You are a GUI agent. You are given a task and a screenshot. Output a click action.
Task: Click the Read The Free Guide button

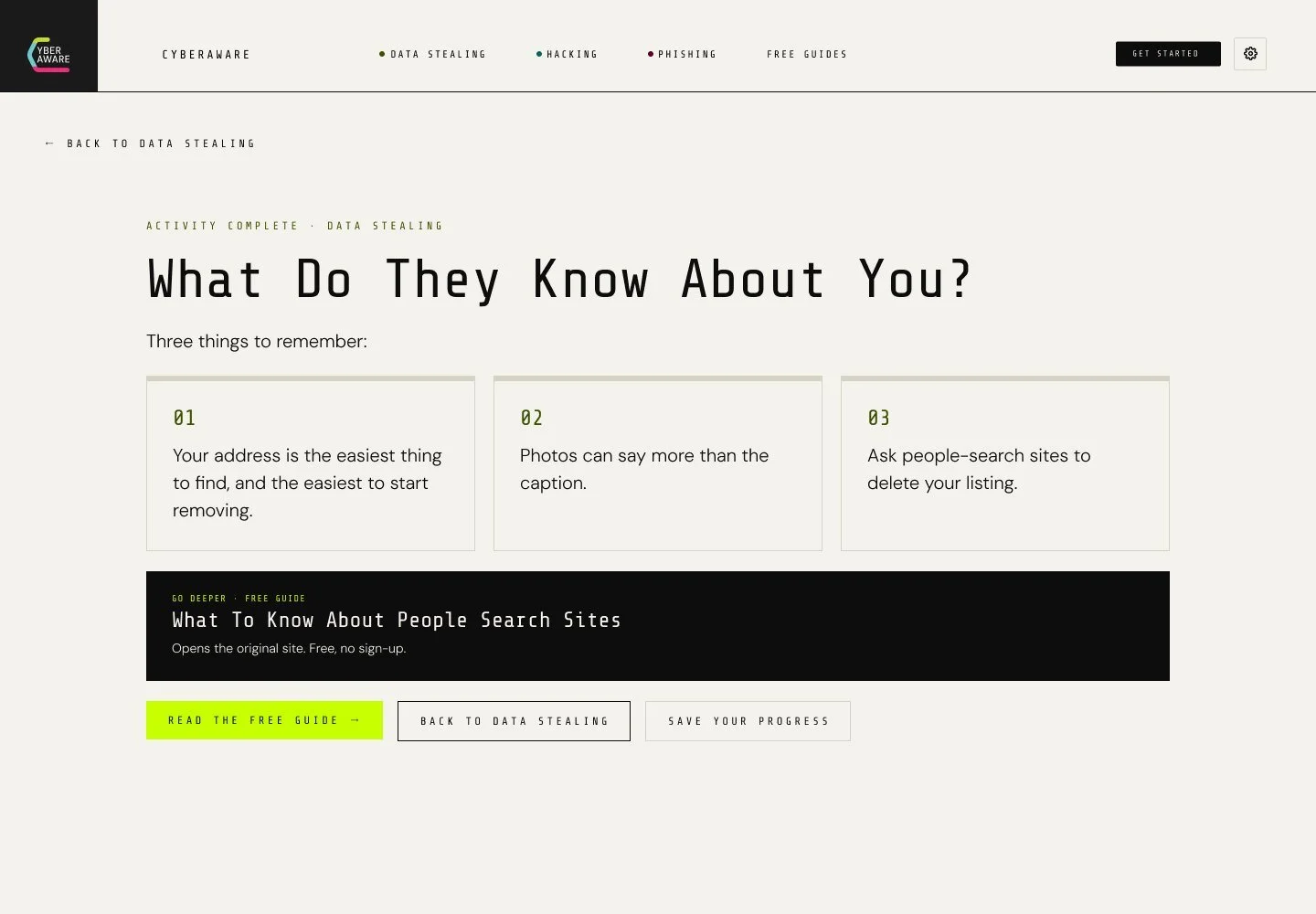(x=264, y=720)
